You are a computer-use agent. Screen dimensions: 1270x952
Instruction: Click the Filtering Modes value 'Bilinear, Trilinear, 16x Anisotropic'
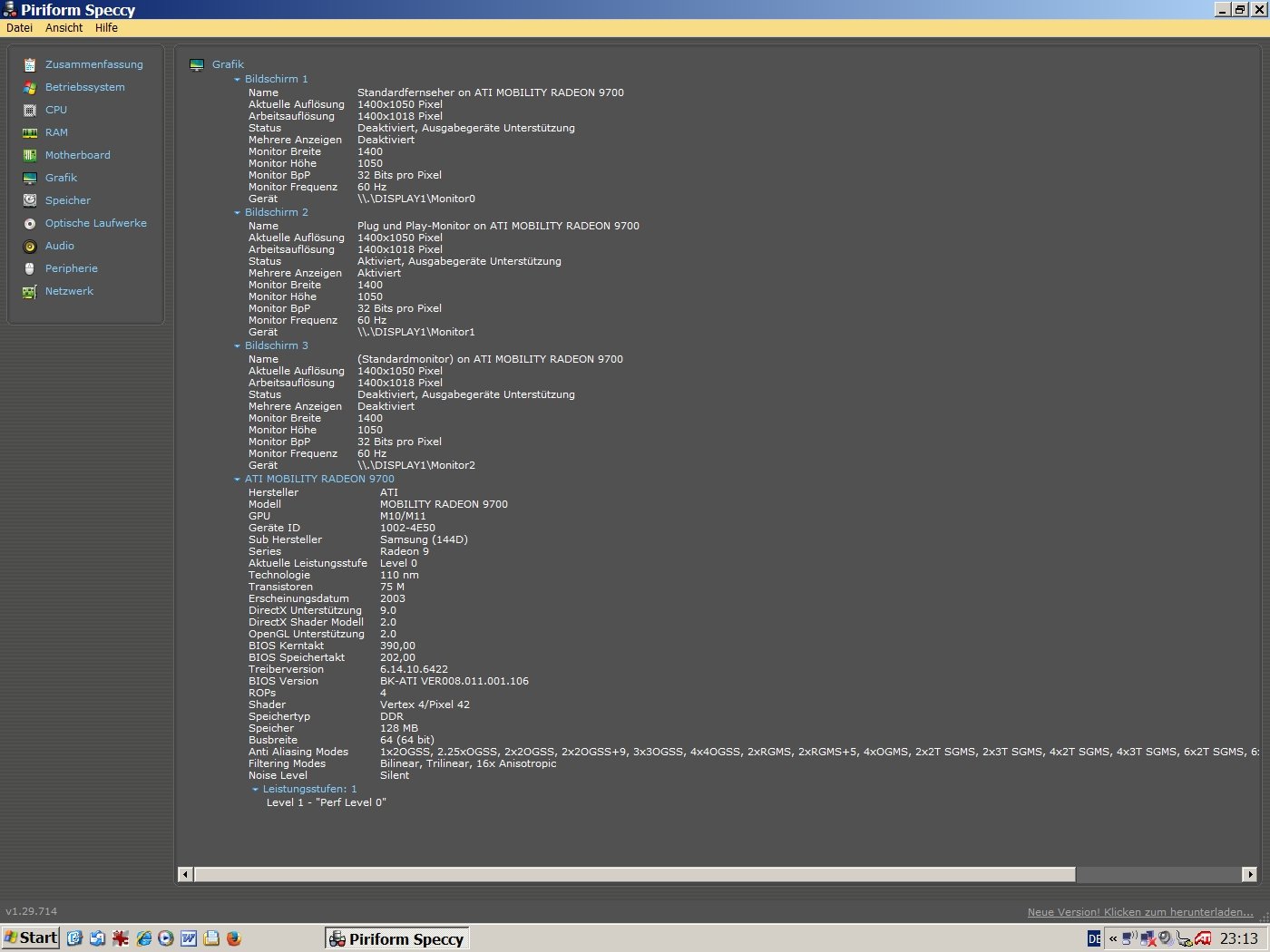pos(468,764)
